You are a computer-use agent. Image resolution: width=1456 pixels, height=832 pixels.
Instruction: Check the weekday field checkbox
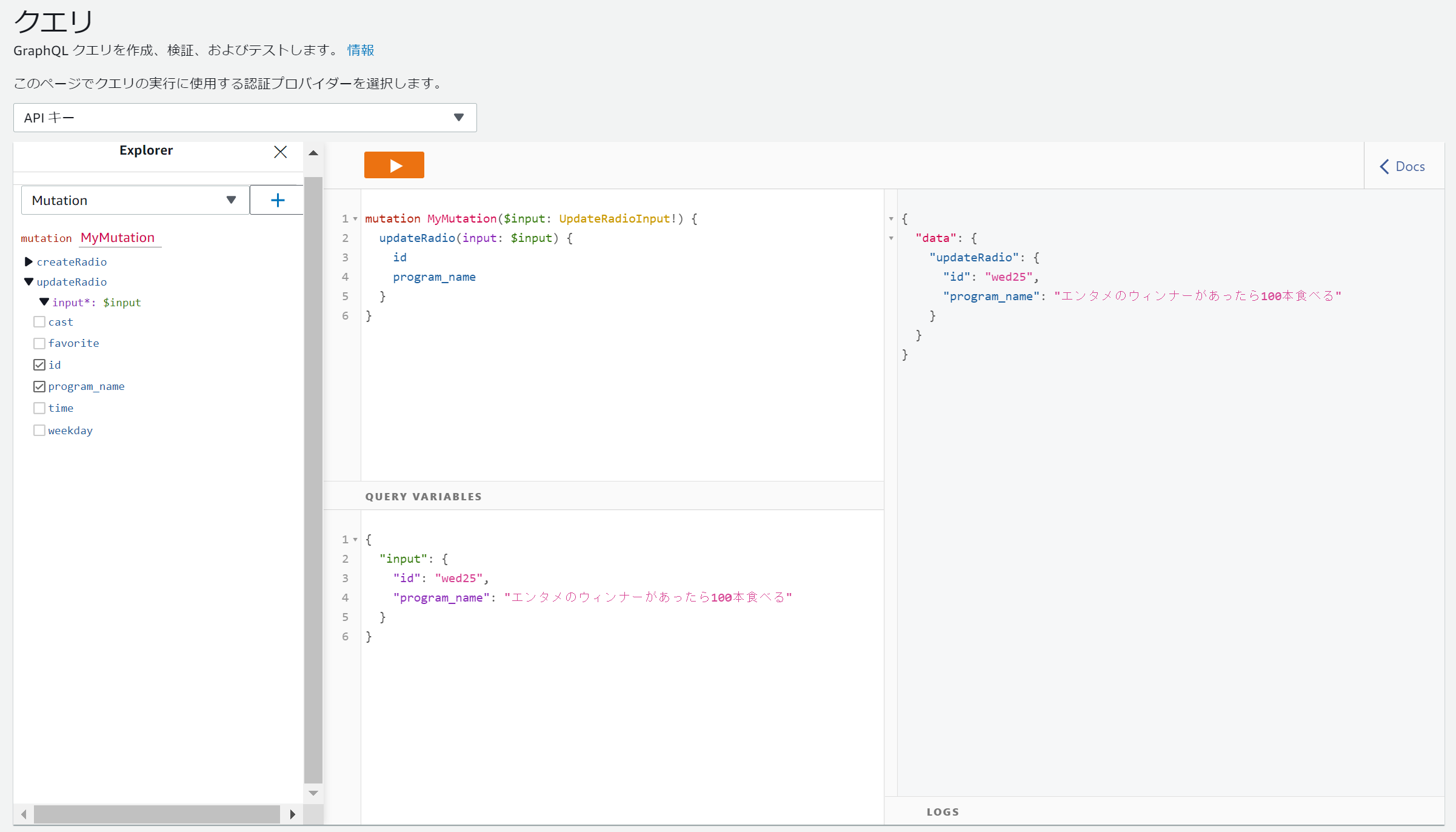[39, 430]
